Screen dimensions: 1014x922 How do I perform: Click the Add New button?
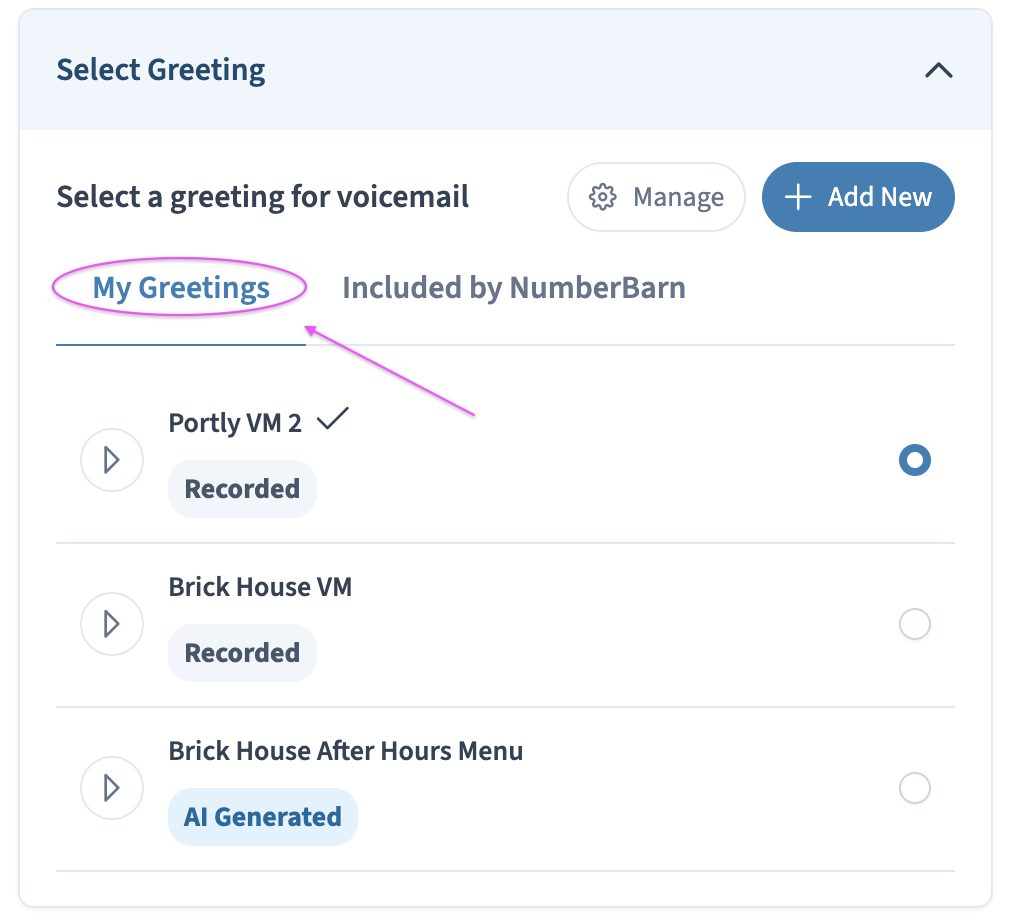point(858,197)
